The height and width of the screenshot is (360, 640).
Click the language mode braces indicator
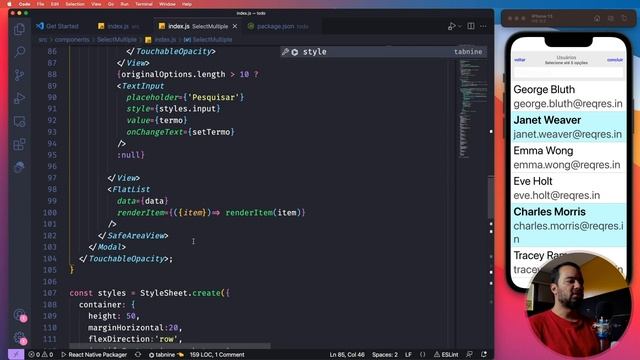pos(422,355)
